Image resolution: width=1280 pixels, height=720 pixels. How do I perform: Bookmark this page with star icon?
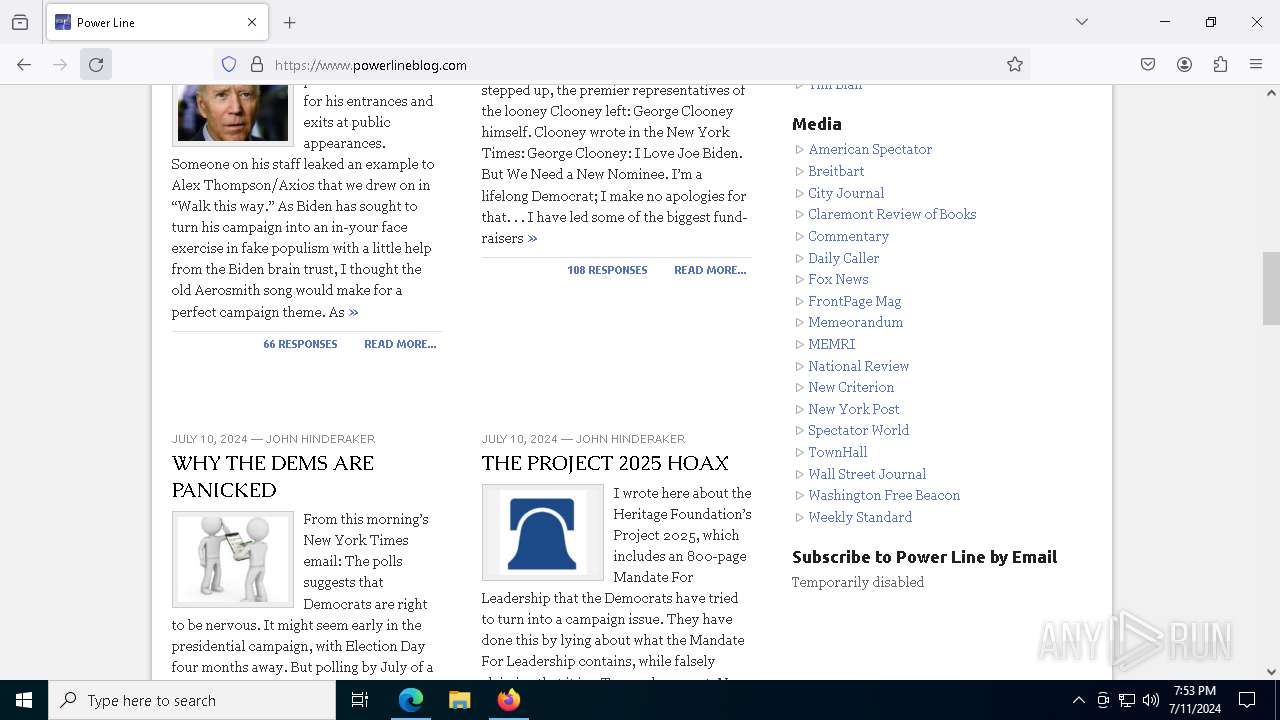[1015, 65]
